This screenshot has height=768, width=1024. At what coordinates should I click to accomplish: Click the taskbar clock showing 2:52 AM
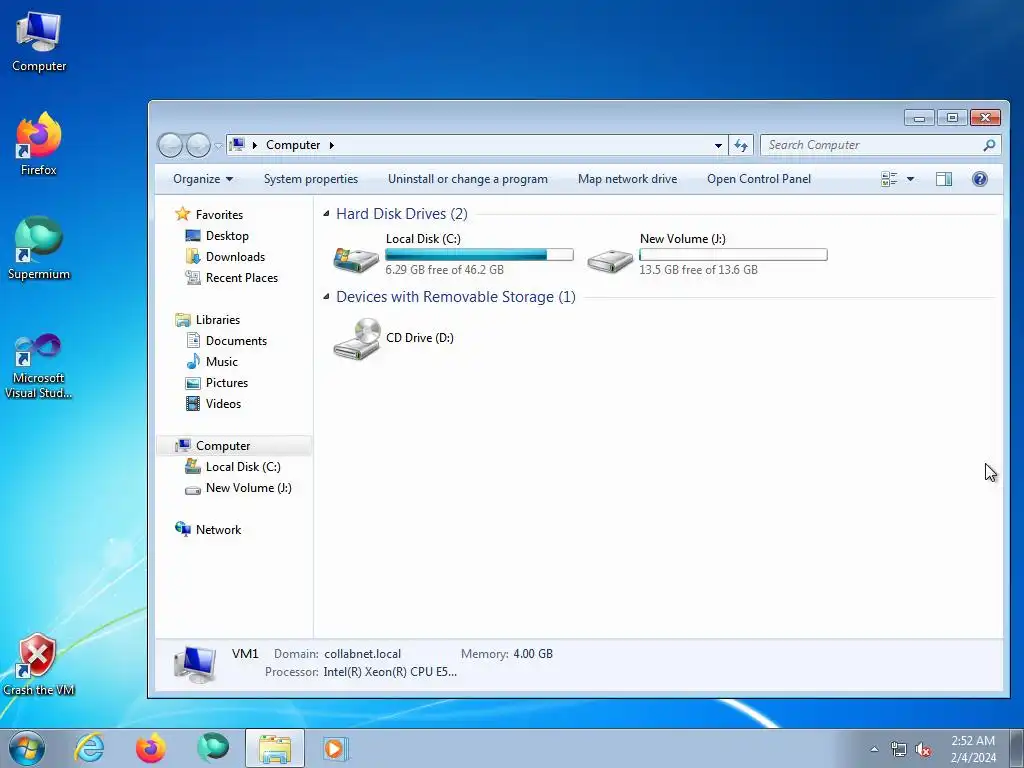click(973, 749)
